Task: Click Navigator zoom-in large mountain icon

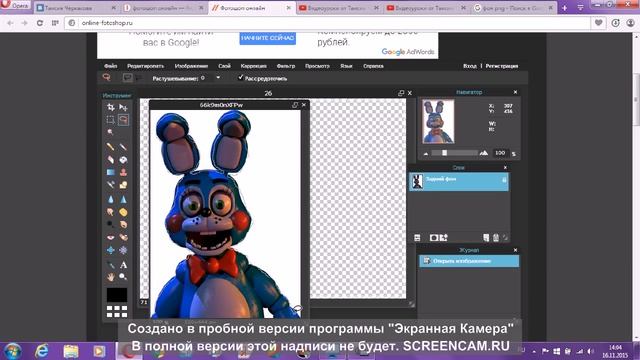Action: pyautogui.click(x=484, y=153)
